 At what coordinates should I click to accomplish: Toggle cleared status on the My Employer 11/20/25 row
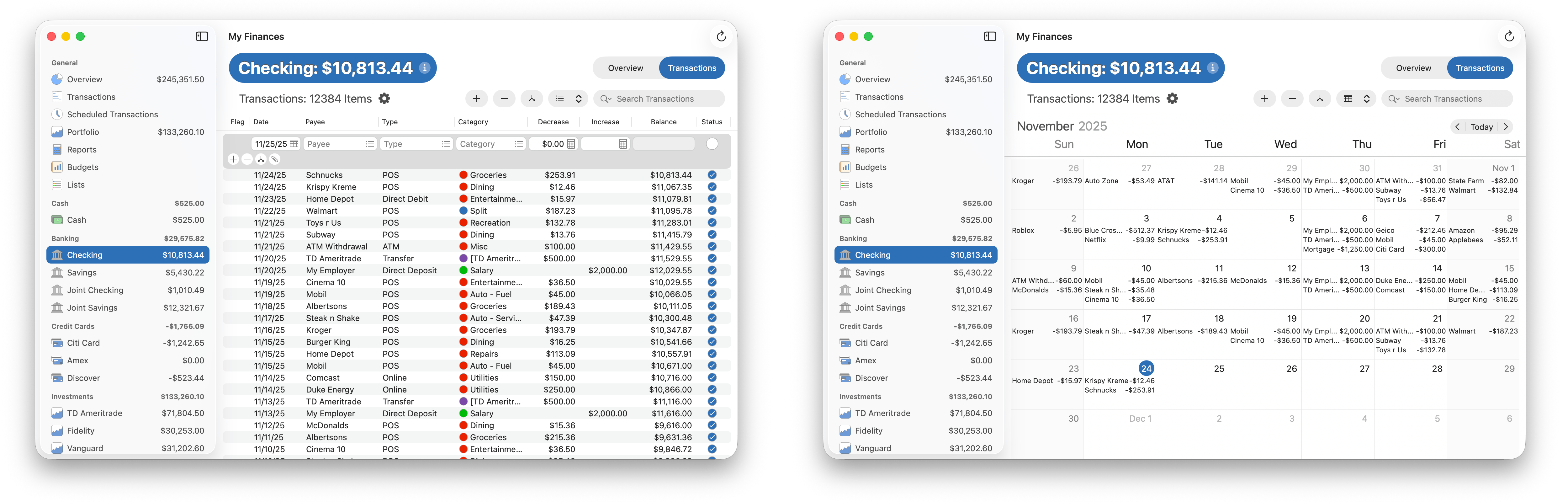(x=712, y=270)
